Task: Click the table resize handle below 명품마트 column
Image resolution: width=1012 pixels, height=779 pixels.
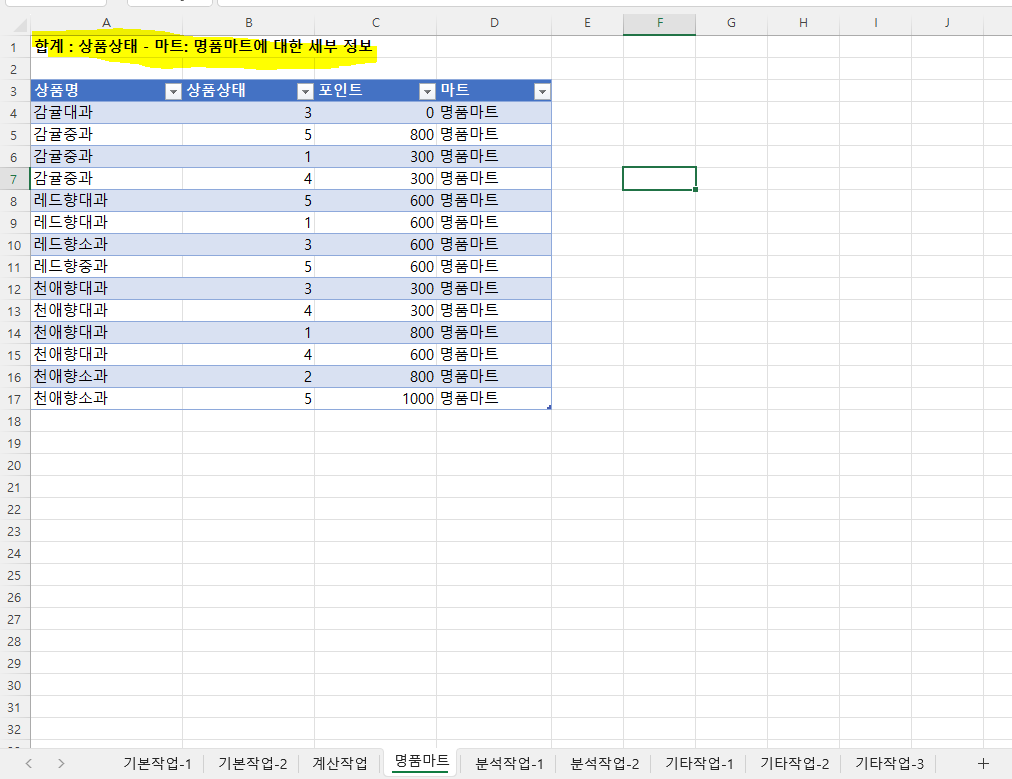Action: 549,407
